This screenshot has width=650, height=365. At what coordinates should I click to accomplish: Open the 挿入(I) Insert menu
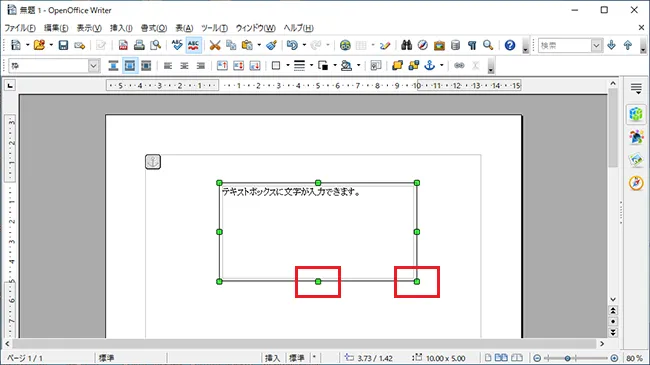(121, 28)
